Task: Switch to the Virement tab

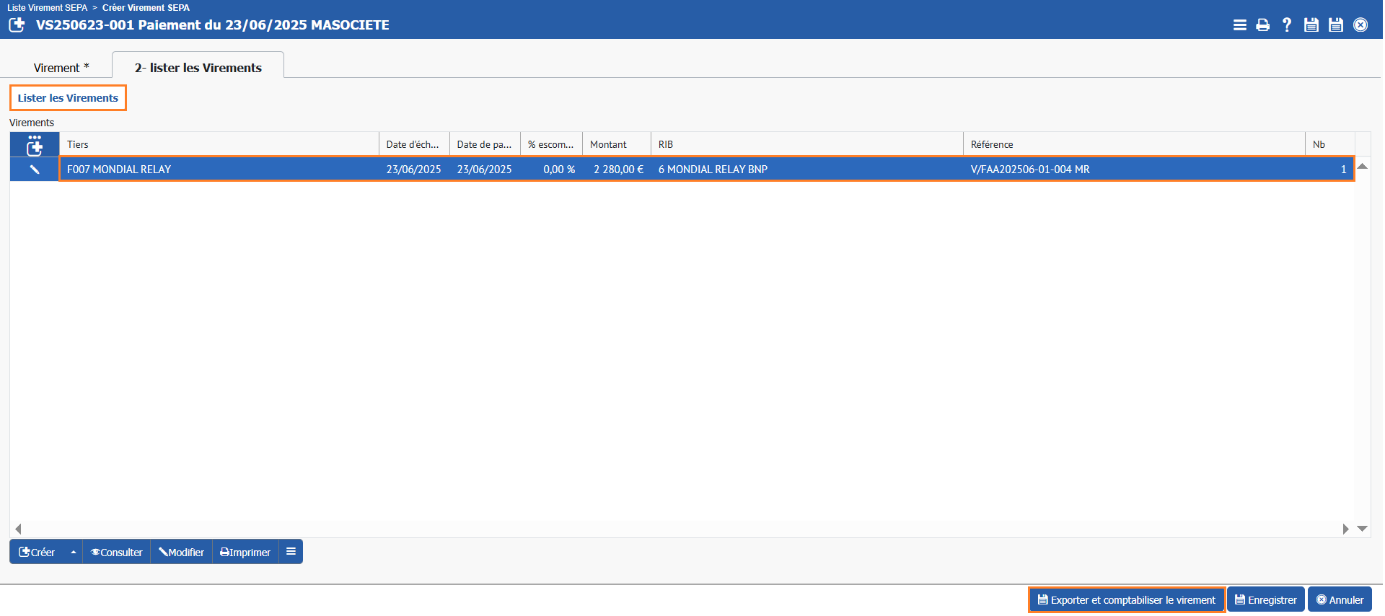Action: 61,67
